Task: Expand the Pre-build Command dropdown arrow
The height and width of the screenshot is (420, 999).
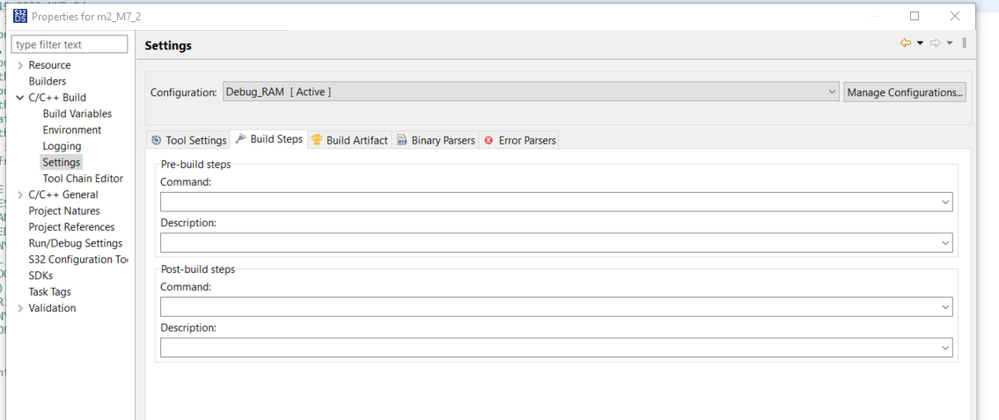Action: click(945, 202)
